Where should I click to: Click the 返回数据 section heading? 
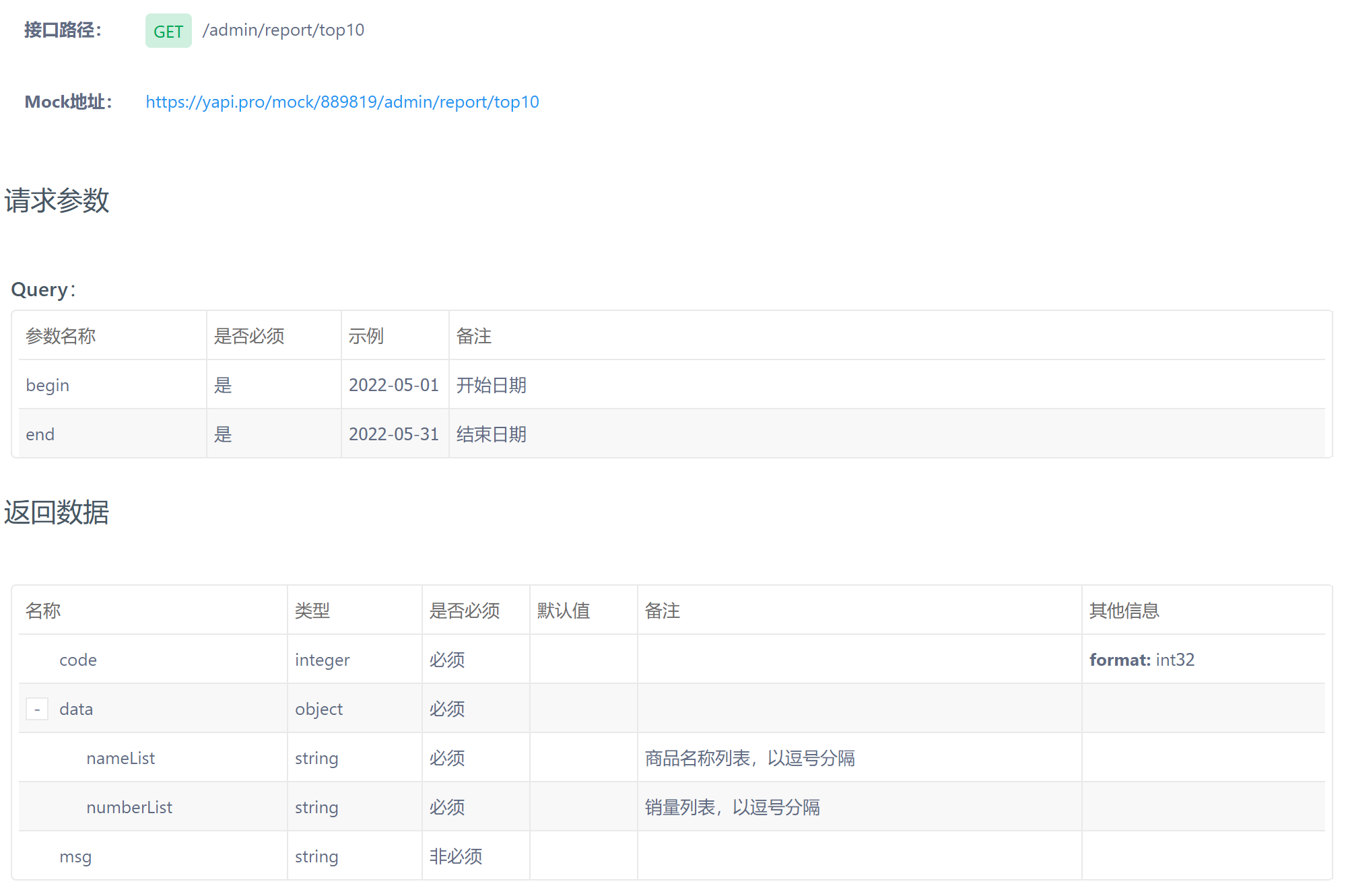pyautogui.click(x=57, y=512)
